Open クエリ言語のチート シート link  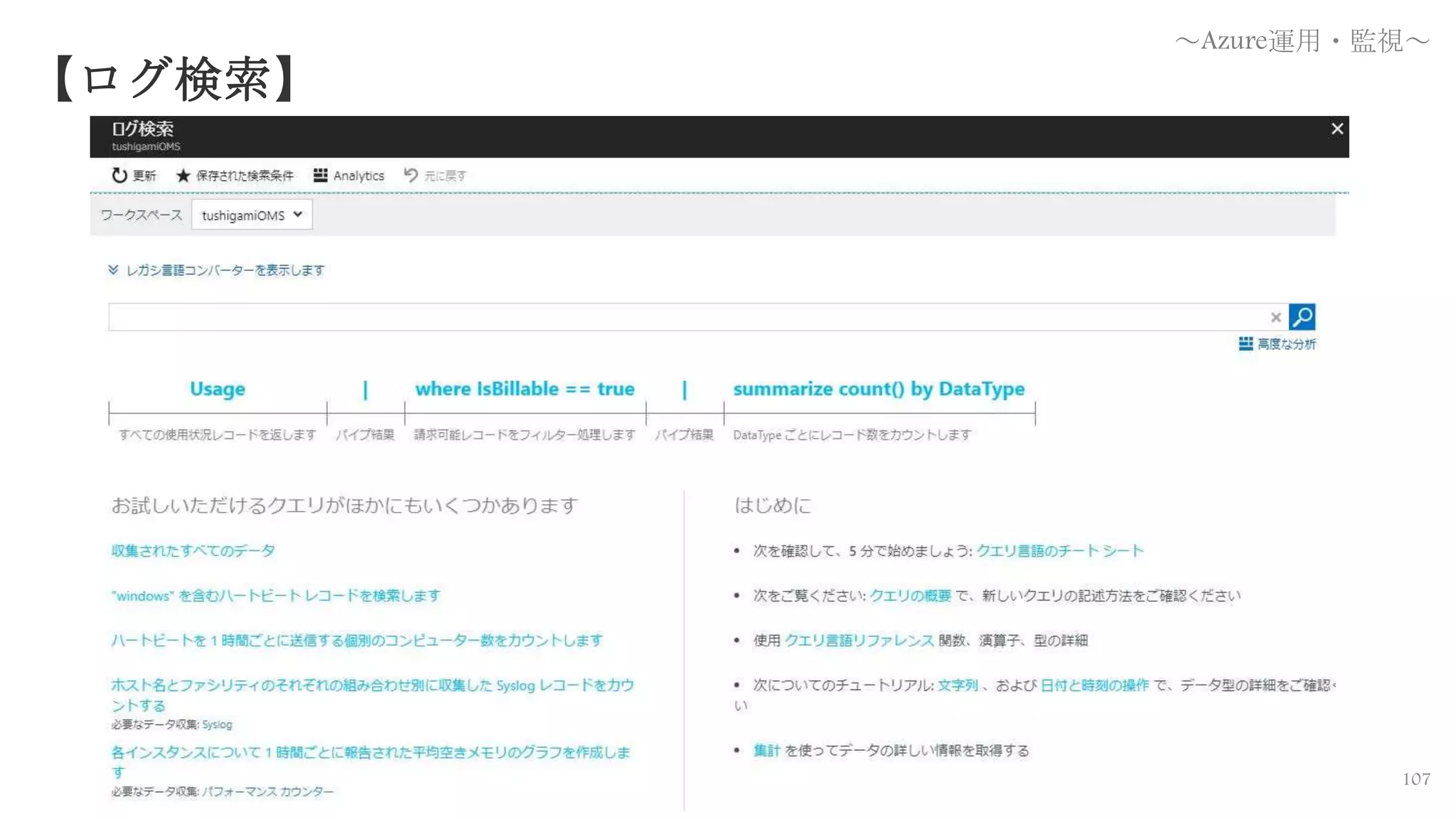pos(1059,551)
